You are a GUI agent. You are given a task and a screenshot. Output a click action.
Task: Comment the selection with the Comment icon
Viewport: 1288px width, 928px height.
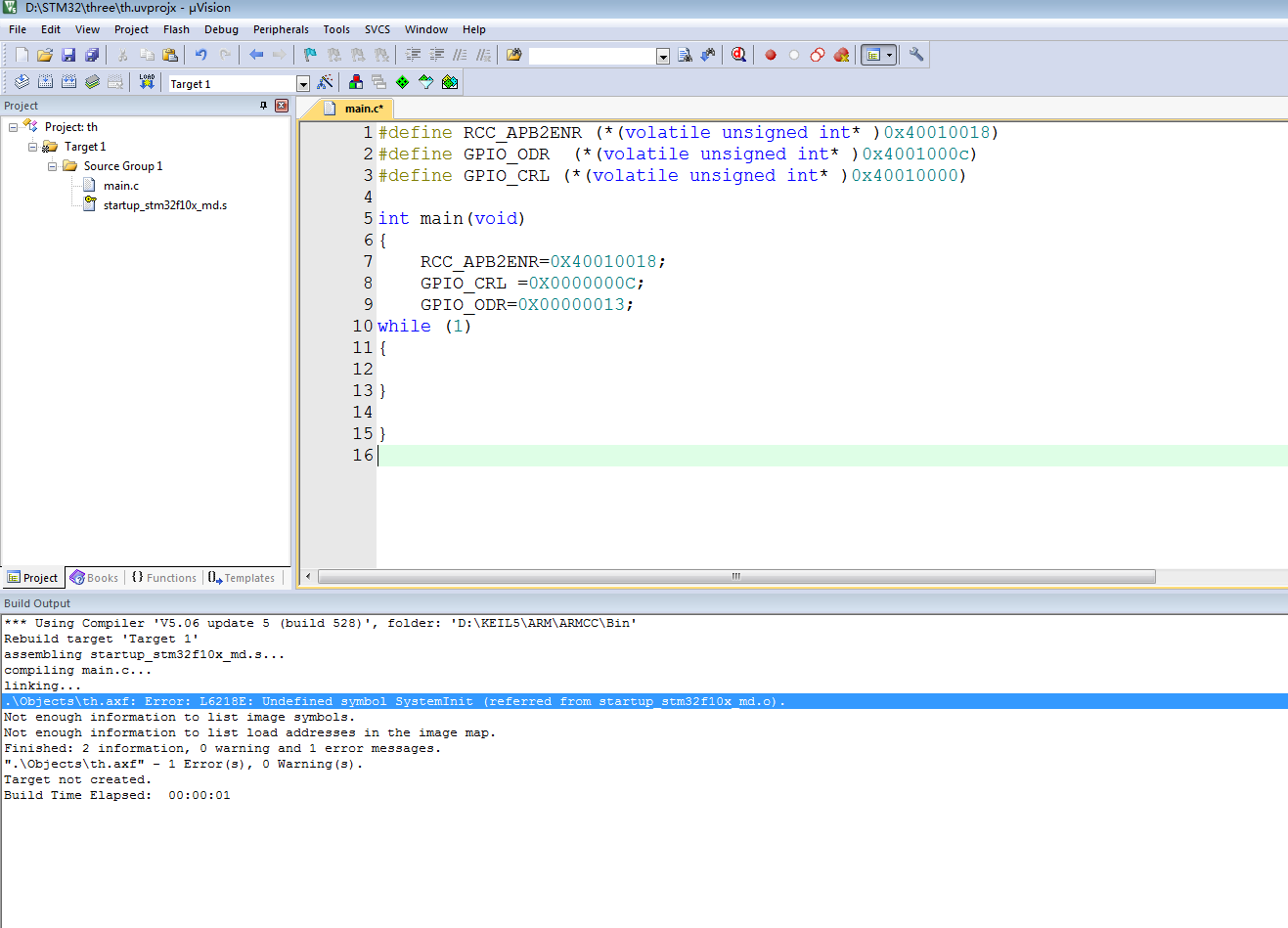point(461,55)
